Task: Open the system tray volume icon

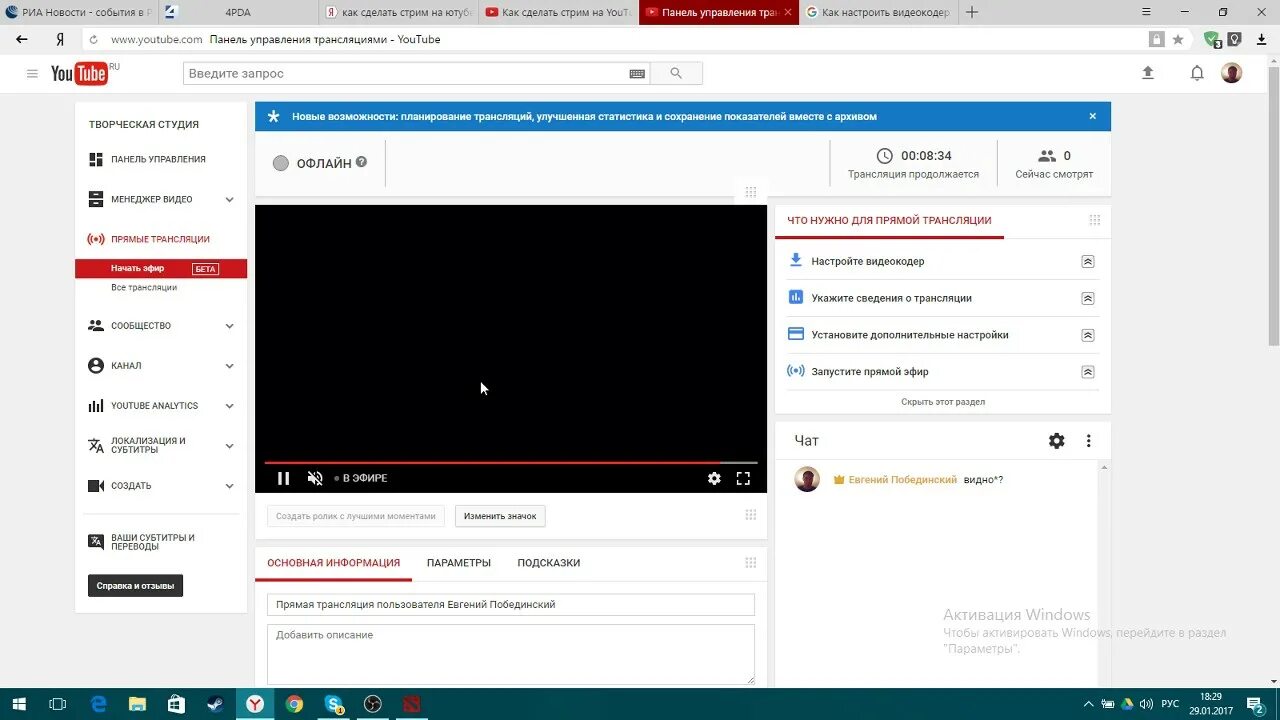Action: [1146, 704]
